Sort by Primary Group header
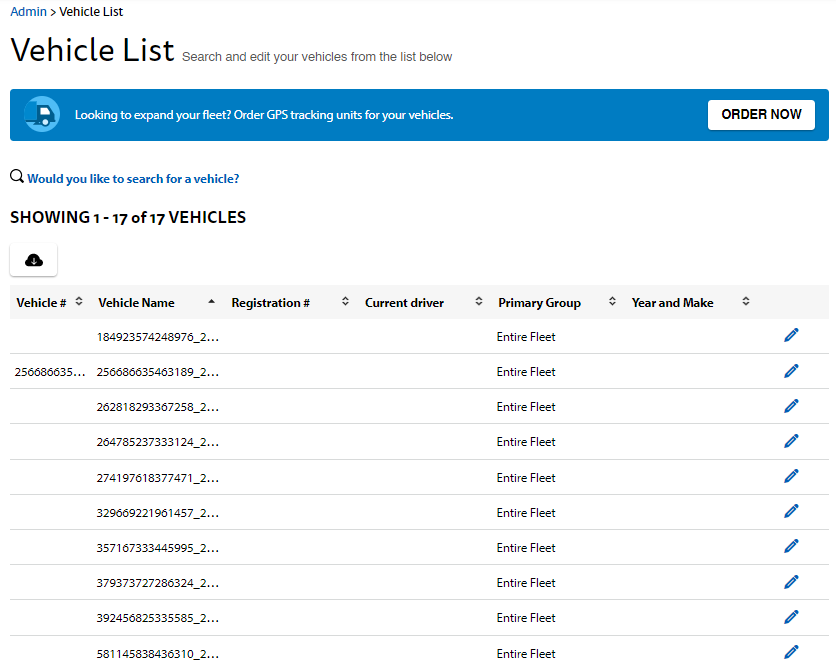836x662 pixels. pyautogui.click(x=539, y=302)
